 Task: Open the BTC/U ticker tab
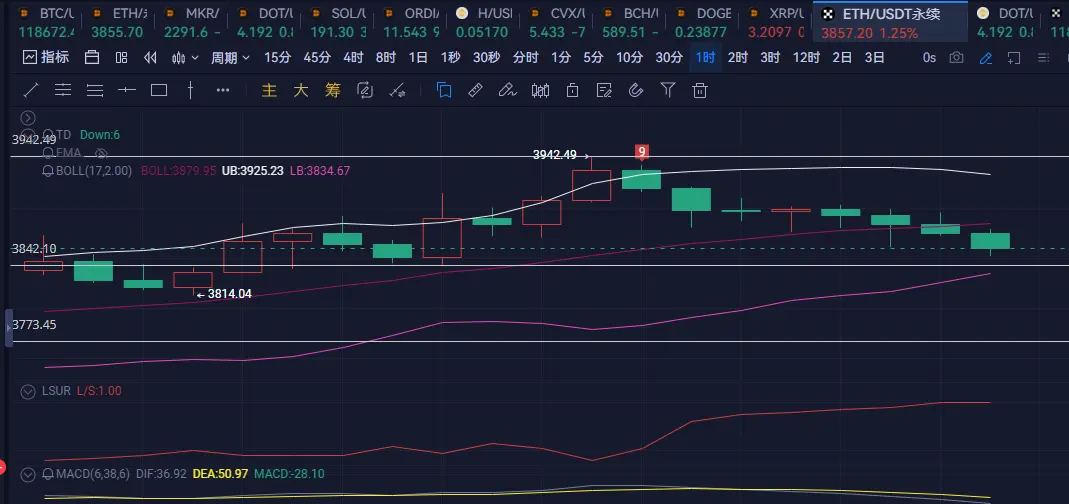click(x=46, y=23)
